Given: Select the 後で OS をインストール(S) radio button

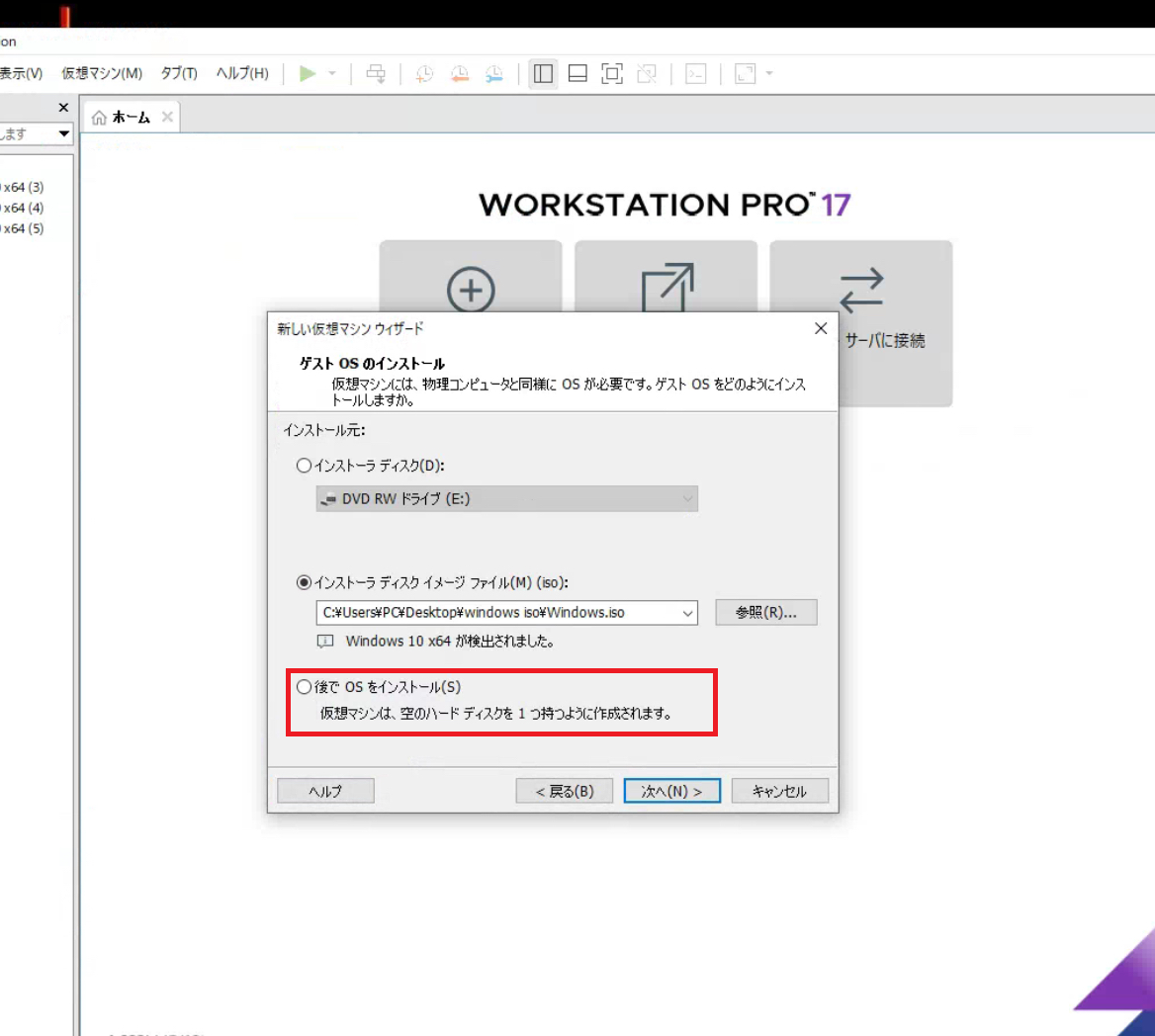Looking at the screenshot, I should (304, 687).
